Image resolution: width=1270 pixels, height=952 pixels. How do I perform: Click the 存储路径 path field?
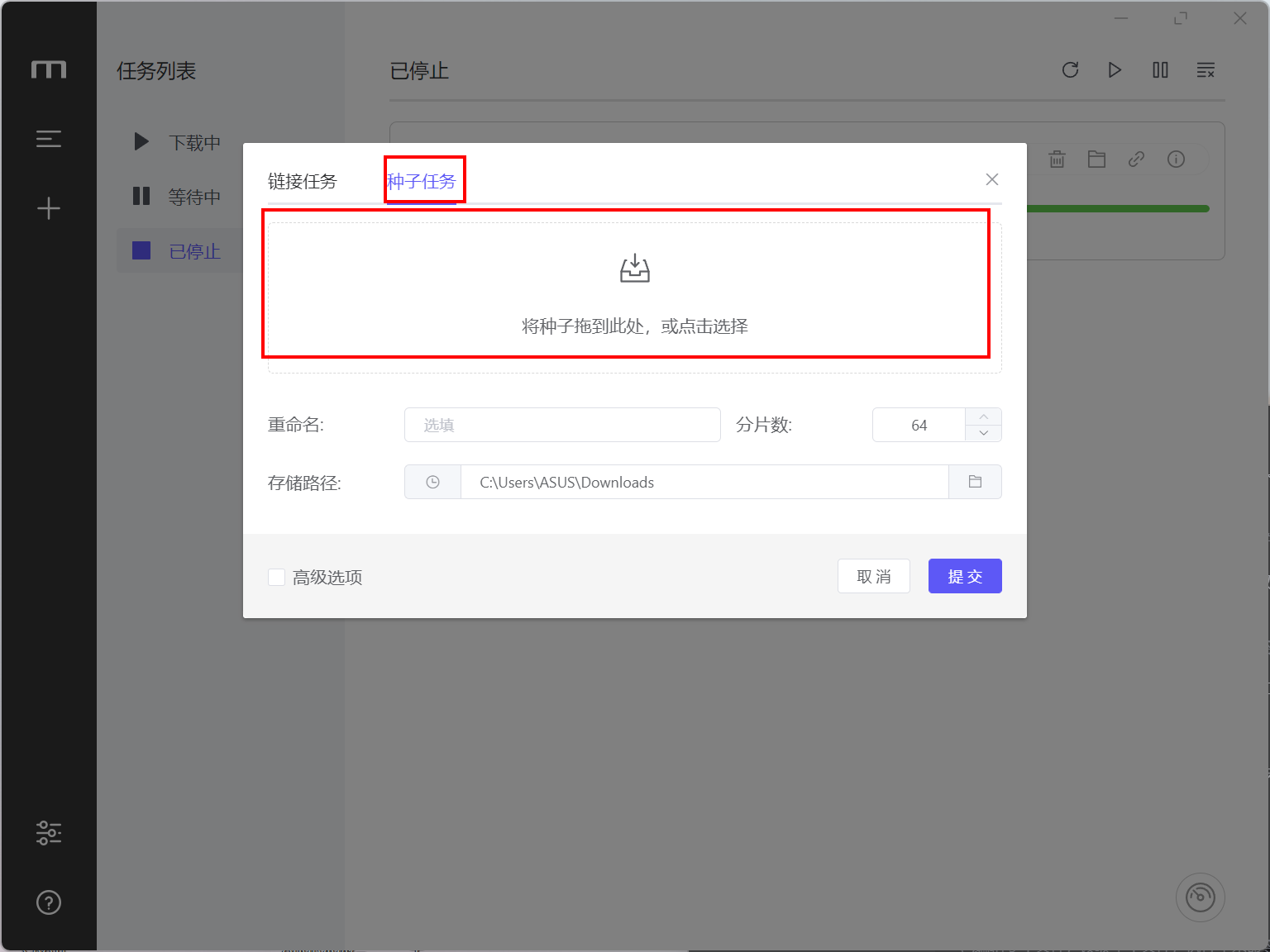click(x=704, y=482)
